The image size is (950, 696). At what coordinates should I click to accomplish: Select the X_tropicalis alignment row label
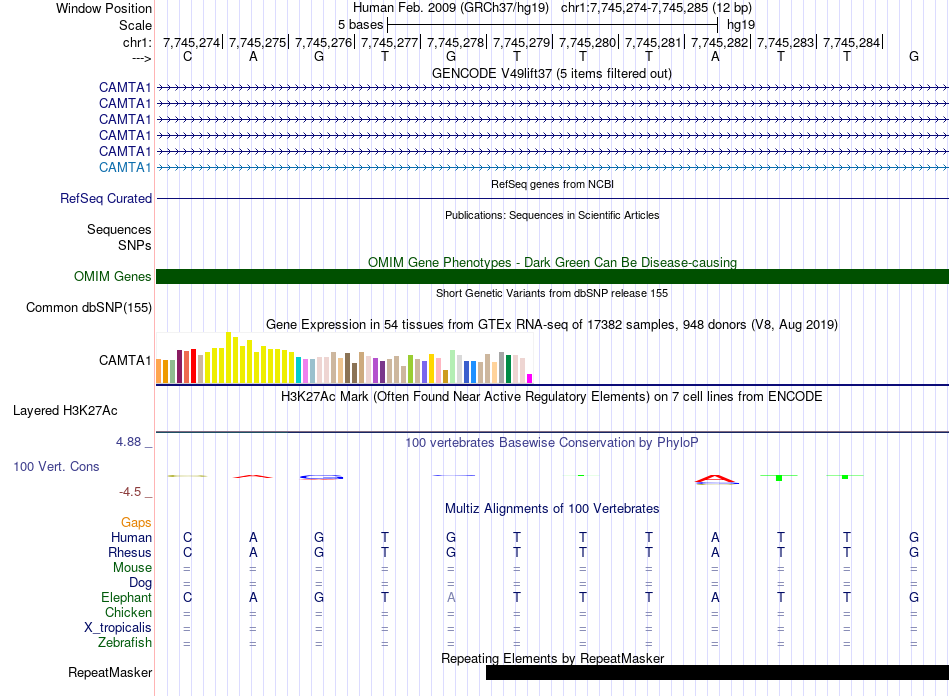(118, 628)
